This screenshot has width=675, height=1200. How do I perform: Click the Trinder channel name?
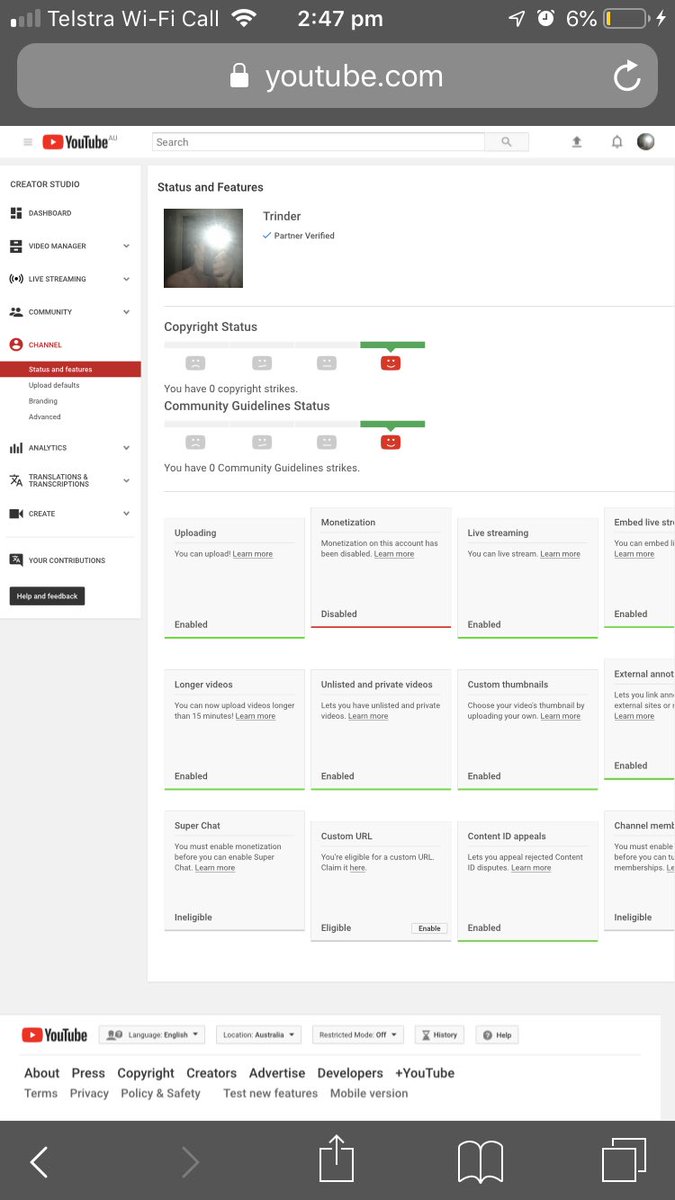(282, 216)
